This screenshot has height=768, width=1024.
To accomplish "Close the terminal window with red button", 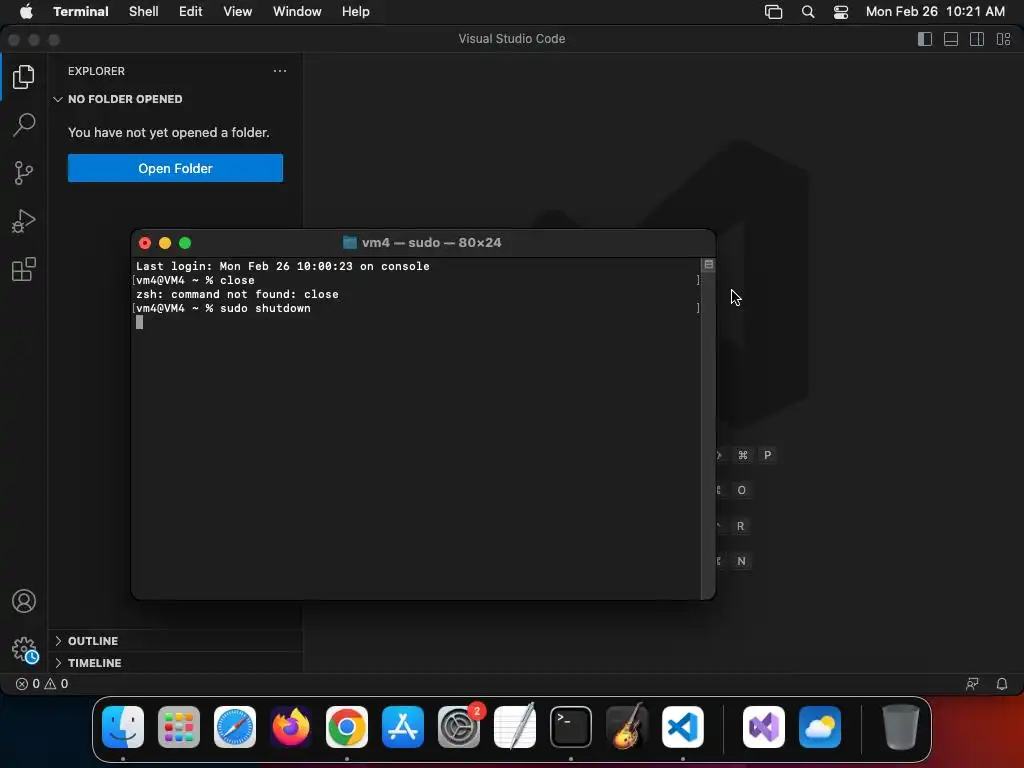I will pos(145,243).
